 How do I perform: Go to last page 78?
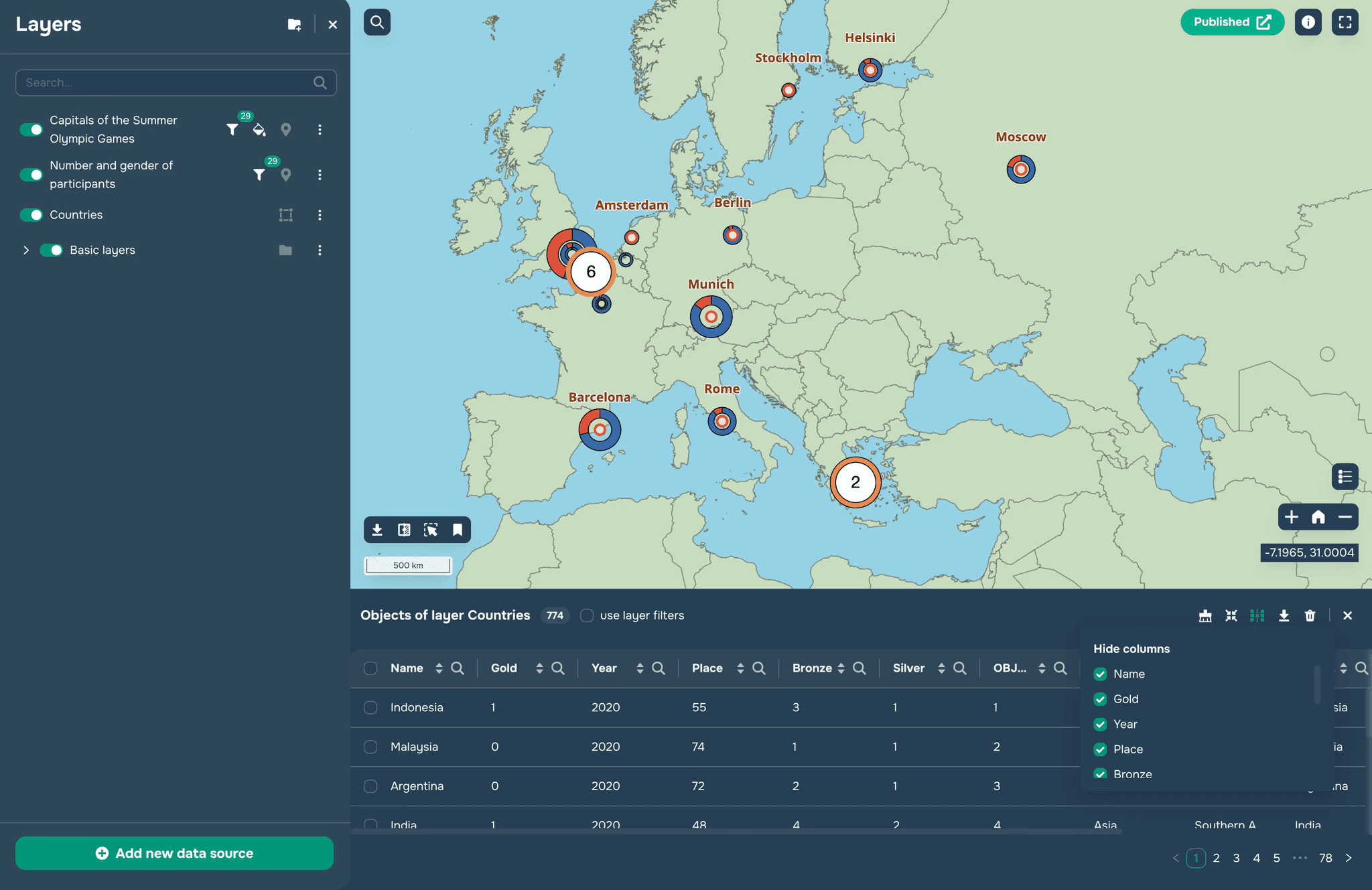click(x=1325, y=858)
